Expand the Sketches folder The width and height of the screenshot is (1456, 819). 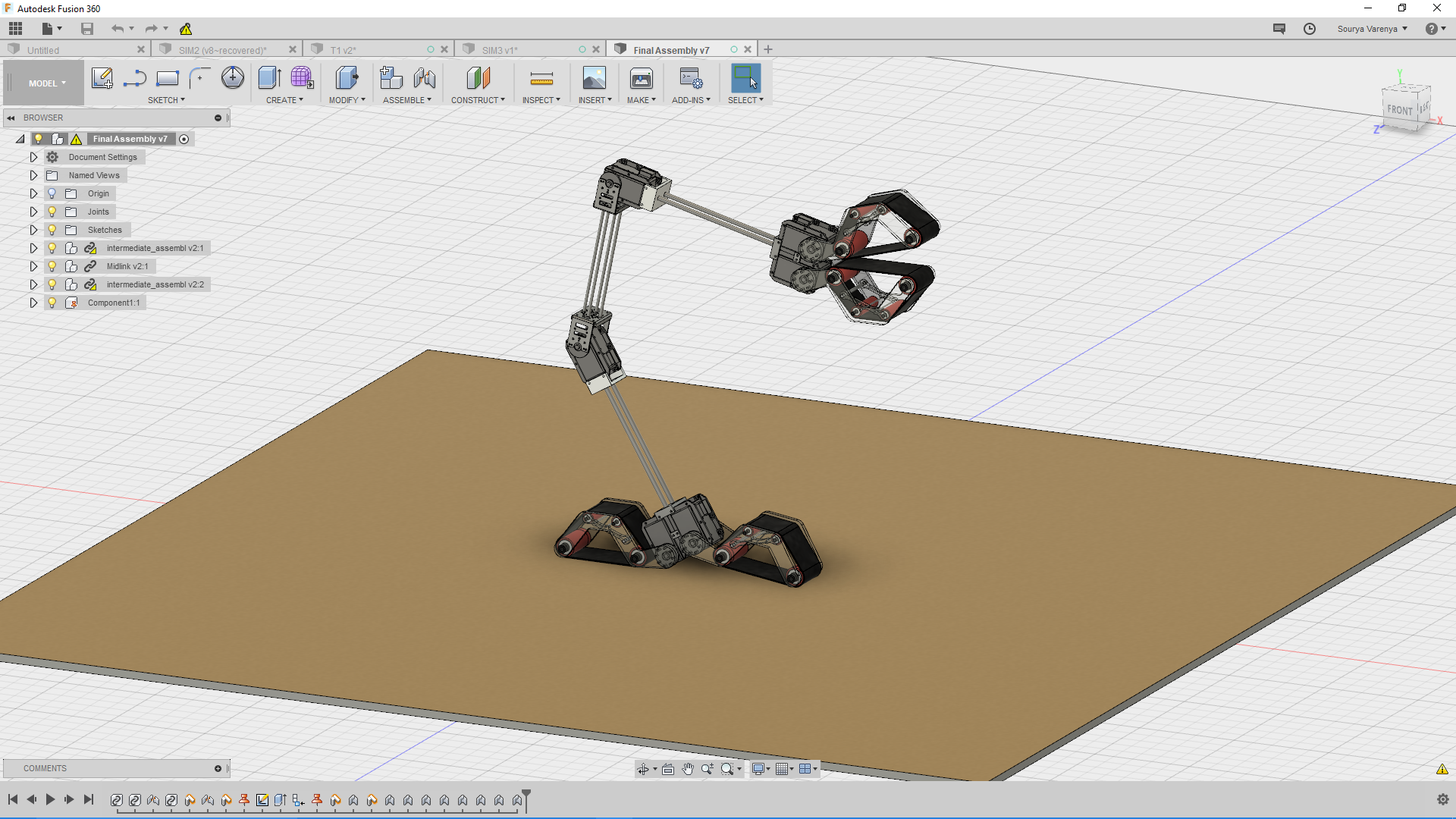tap(33, 230)
